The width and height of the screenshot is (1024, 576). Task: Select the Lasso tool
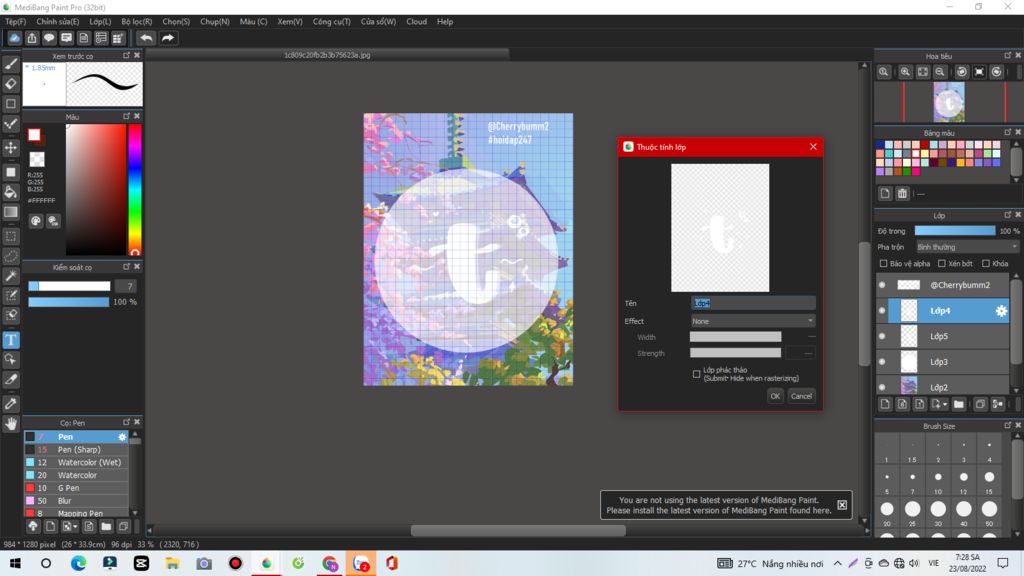pyautogui.click(x=11, y=256)
